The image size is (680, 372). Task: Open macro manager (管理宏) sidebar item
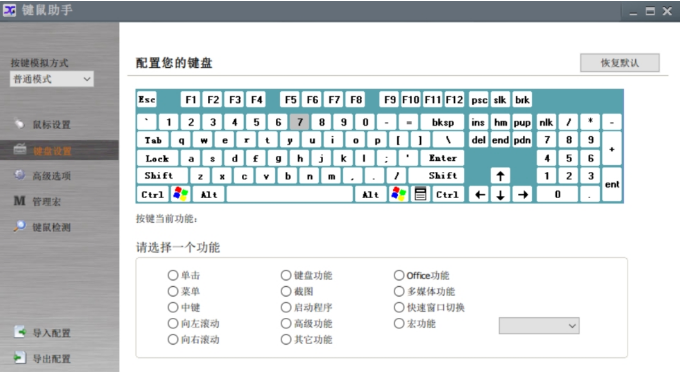click(x=38, y=201)
